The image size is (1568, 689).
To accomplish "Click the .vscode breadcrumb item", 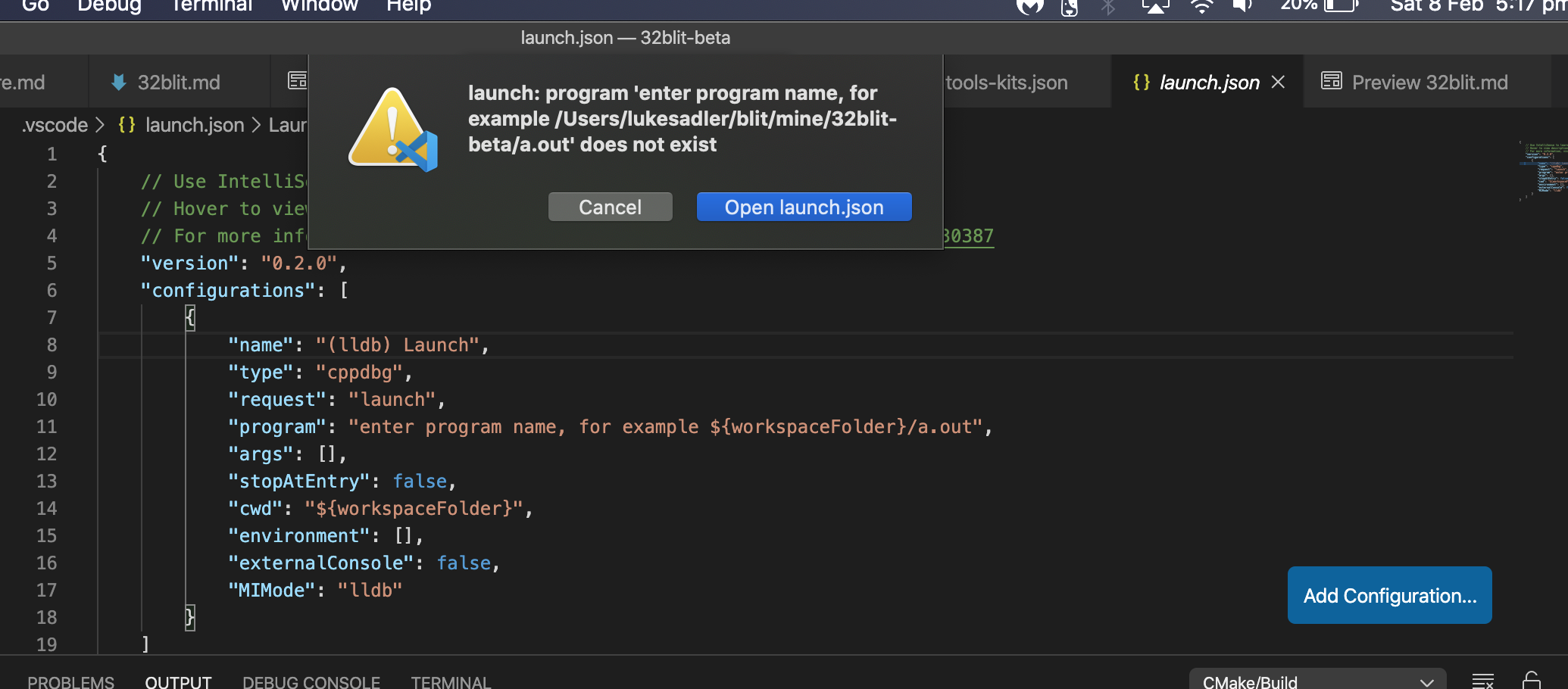I will 54,125.
